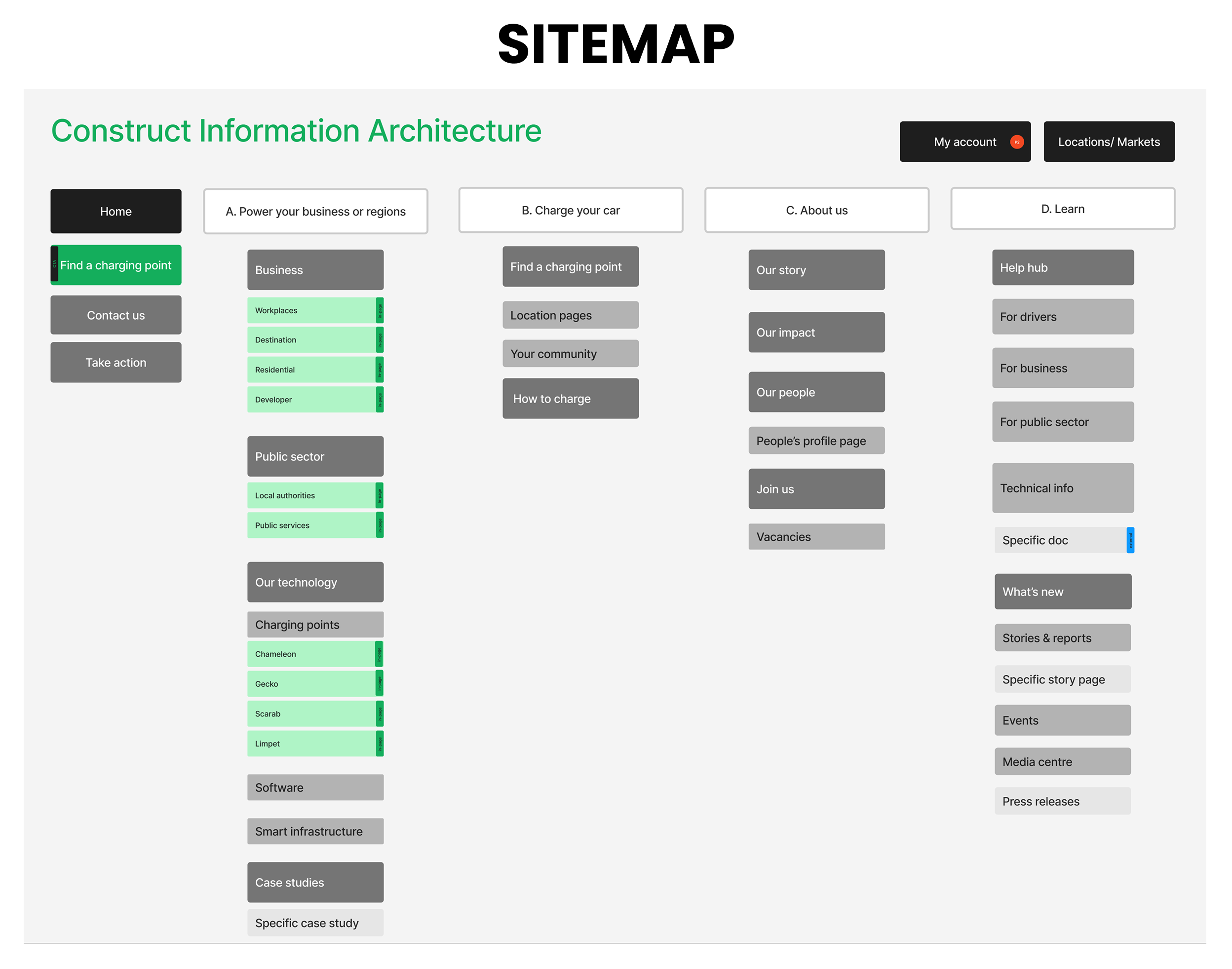
Task: Select the Our impact box
Action: pos(816,333)
